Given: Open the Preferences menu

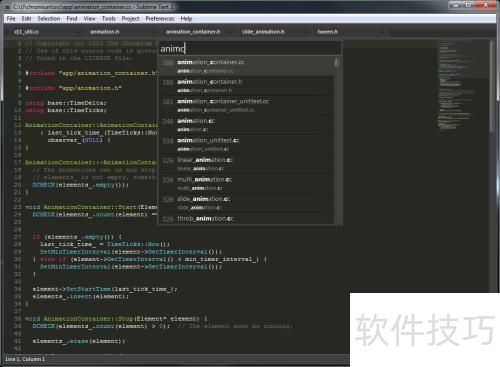Looking at the screenshot, I should point(160,19).
